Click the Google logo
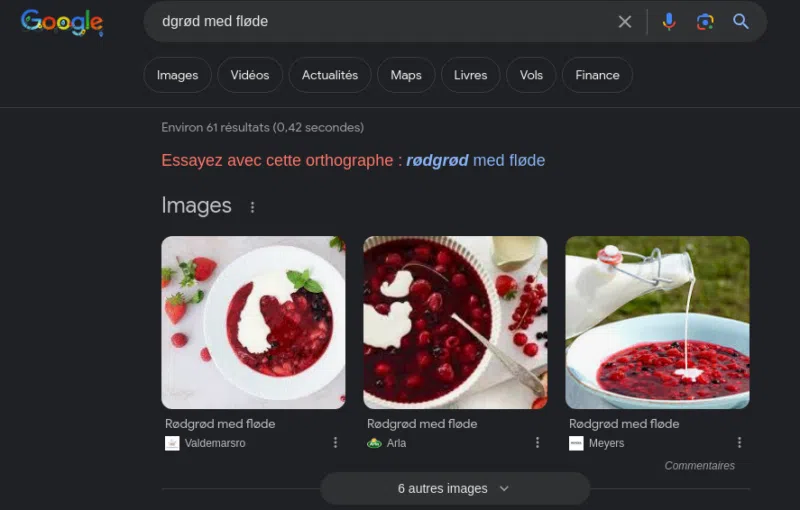800x510 pixels. coord(61,22)
